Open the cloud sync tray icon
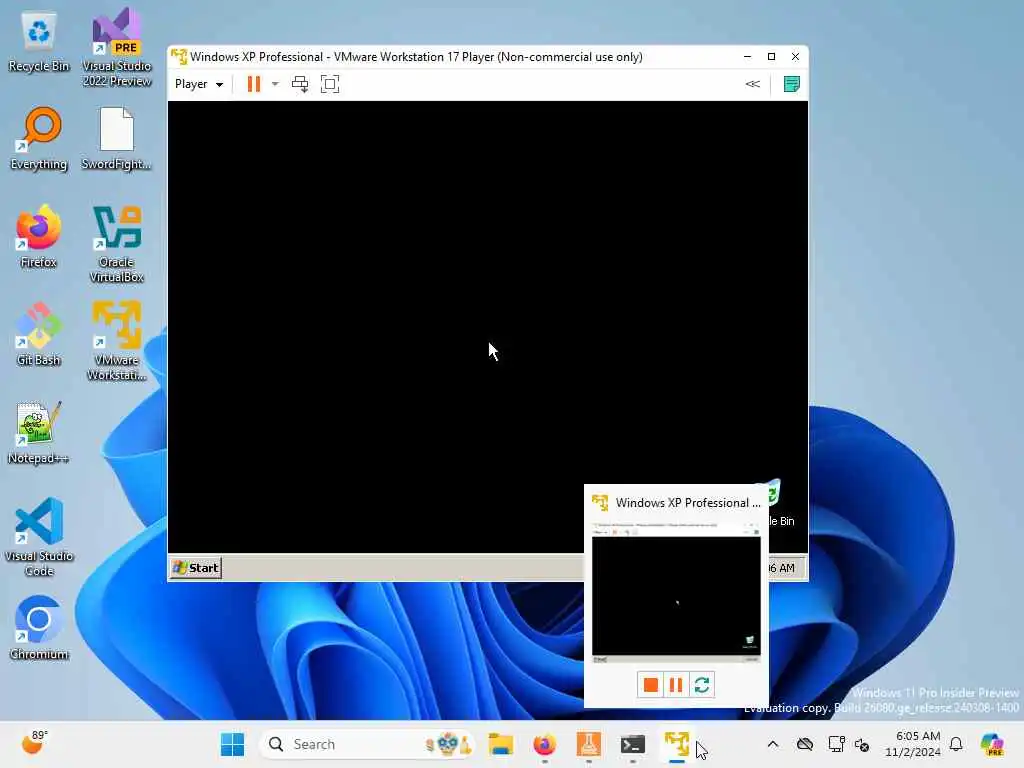The width and height of the screenshot is (1024, 768). (805, 744)
